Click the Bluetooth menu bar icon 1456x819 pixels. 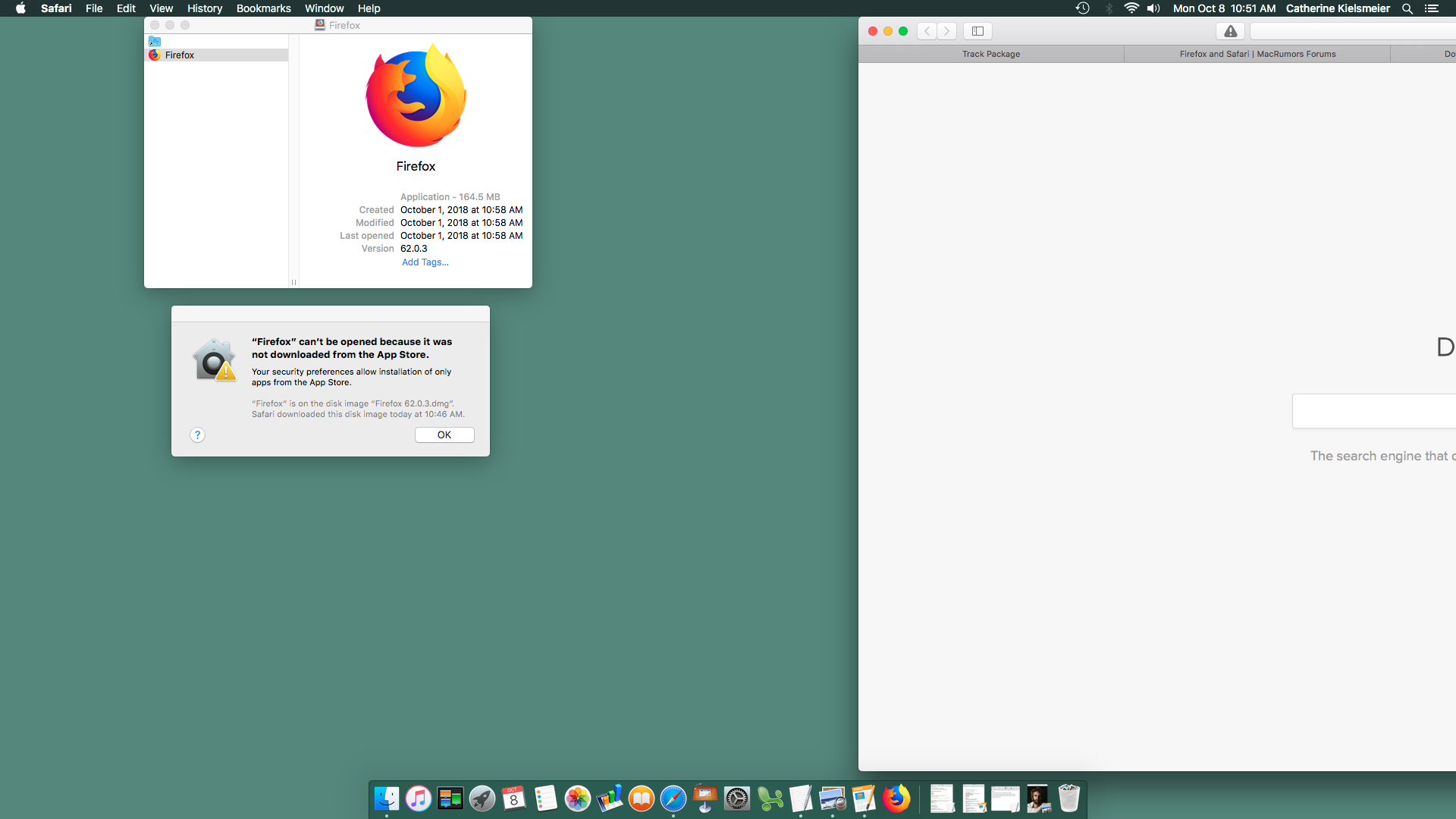pos(1108,8)
